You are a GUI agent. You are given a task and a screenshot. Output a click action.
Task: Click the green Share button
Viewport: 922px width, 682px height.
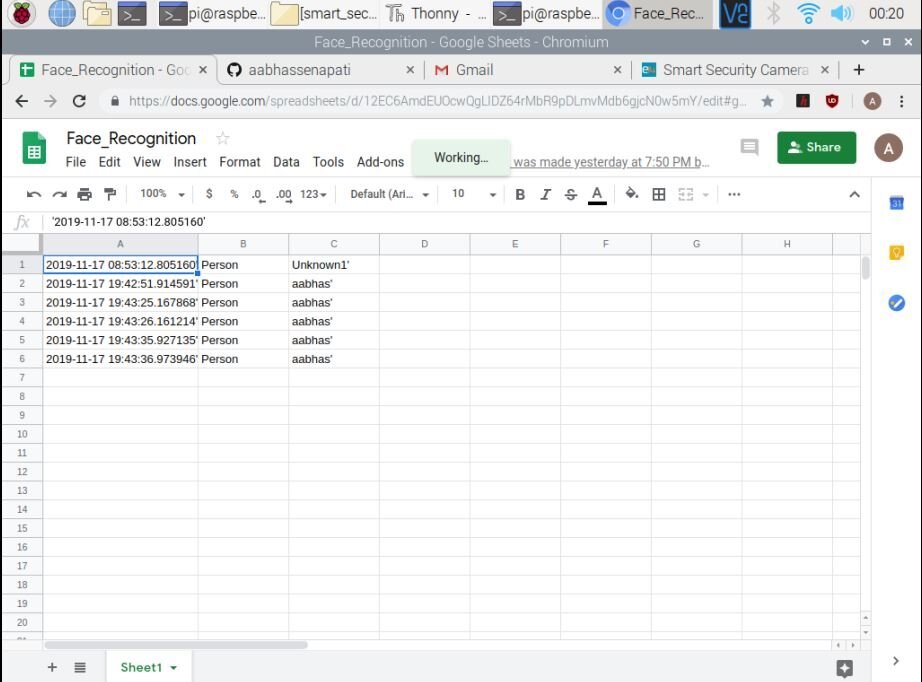pos(816,147)
